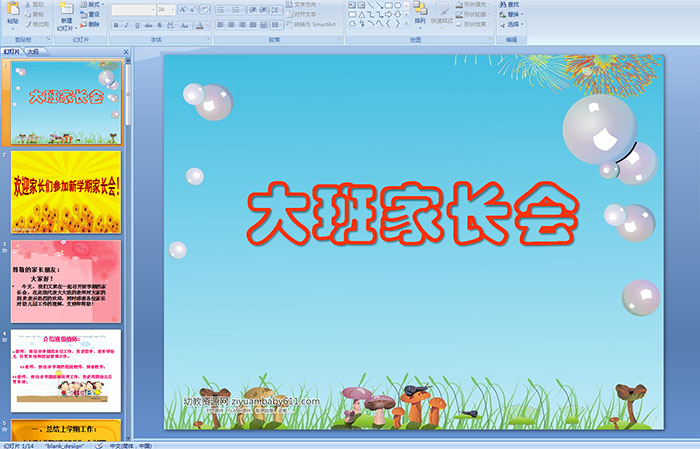Open Align Text (对齐文本) menu
Image resolution: width=700 pixels, height=449 pixels.
(x=304, y=14)
